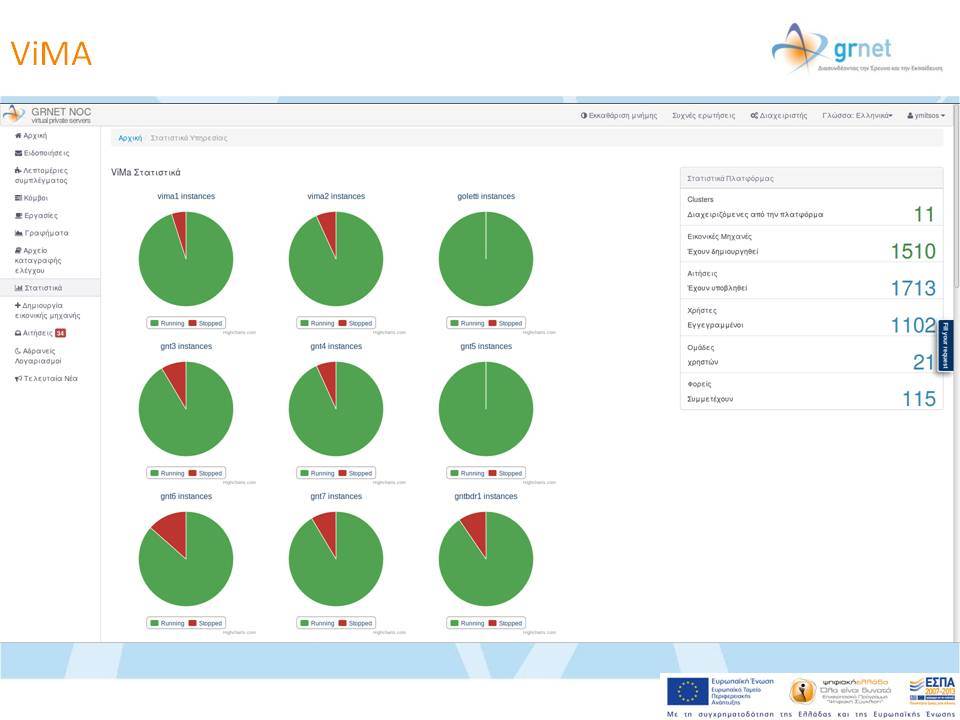
Task: Click the Αρχική breadcrumb link
Action: pos(130,138)
